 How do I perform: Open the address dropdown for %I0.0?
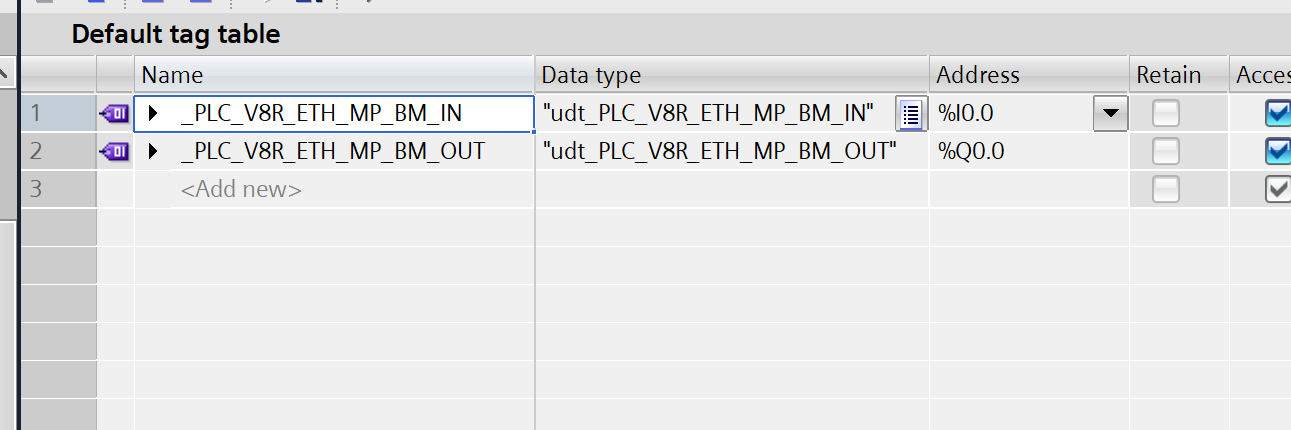pyautogui.click(x=1110, y=114)
